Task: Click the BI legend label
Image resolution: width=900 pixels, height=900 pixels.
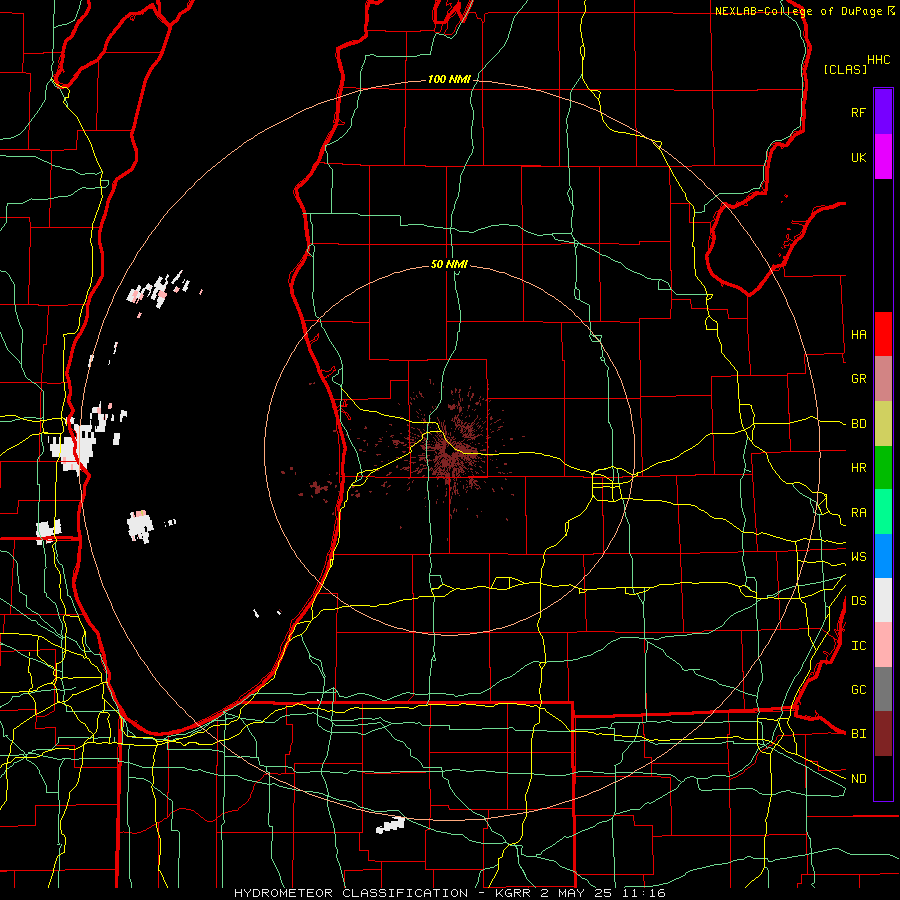Action: click(x=858, y=734)
